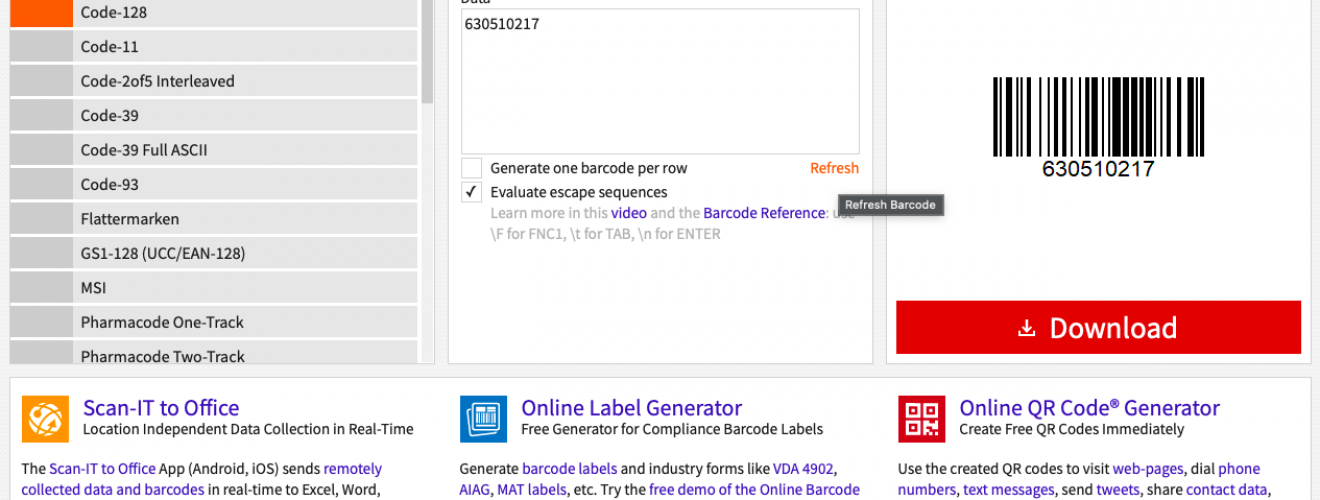This screenshot has width=1320, height=500.
Task: Open the Online QR Code Generator heading
Action: (1089, 408)
